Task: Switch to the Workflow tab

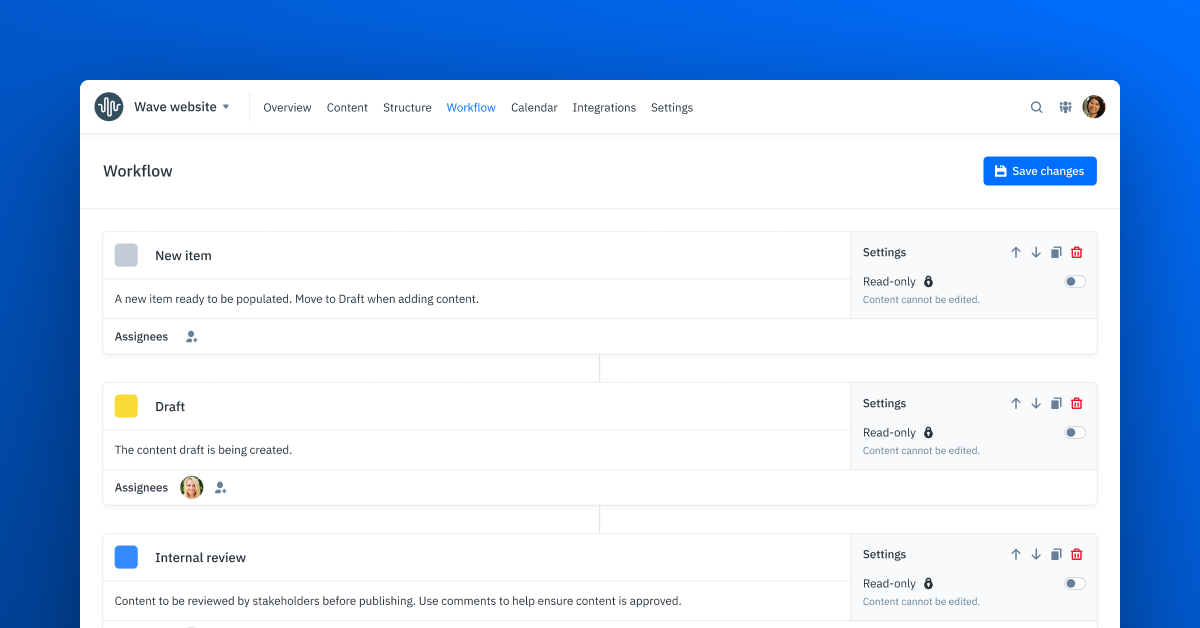Action: click(471, 107)
